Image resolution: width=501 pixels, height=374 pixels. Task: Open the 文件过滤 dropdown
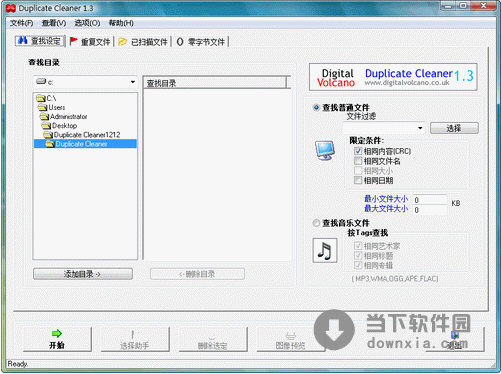coord(420,128)
